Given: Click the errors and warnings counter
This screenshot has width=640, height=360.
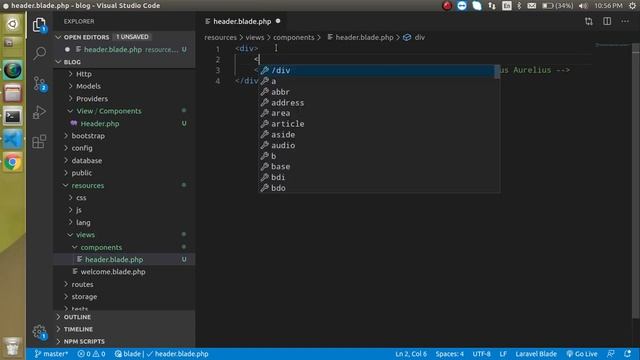Looking at the screenshot, I should point(91,354).
